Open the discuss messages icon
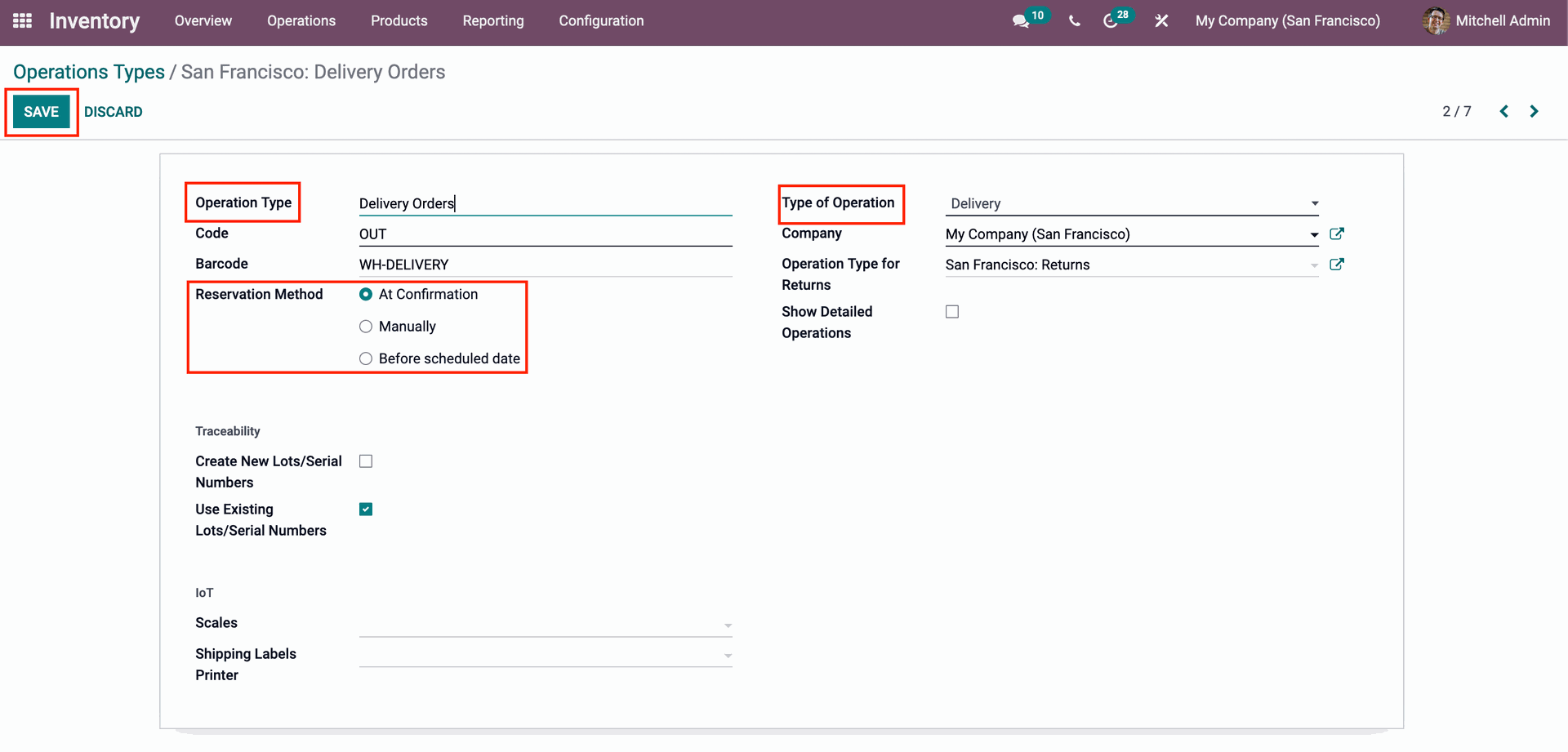The image size is (1568, 752). [1020, 21]
